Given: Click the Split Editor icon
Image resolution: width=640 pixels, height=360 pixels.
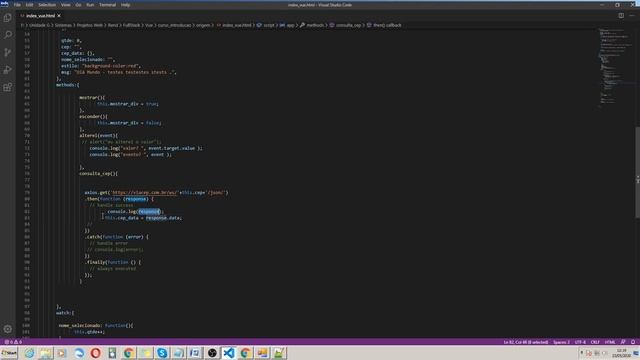Looking at the screenshot, I should coord(621,16).
